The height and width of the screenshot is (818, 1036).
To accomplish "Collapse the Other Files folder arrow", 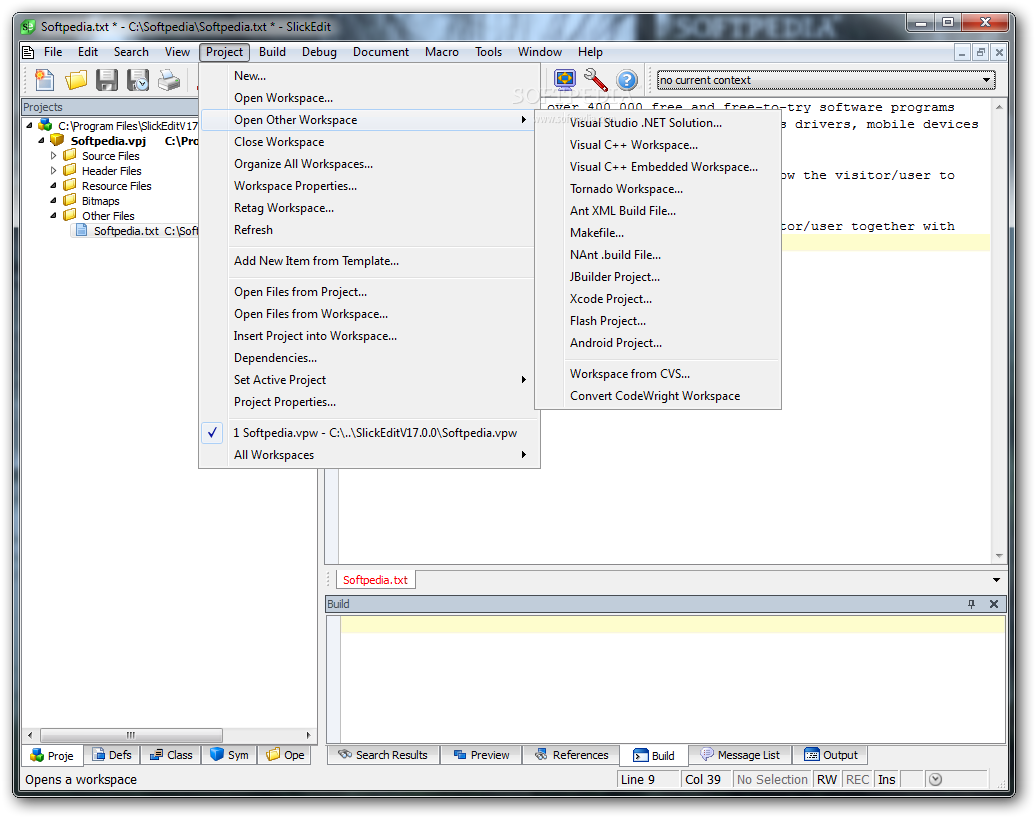I will 54,215.
